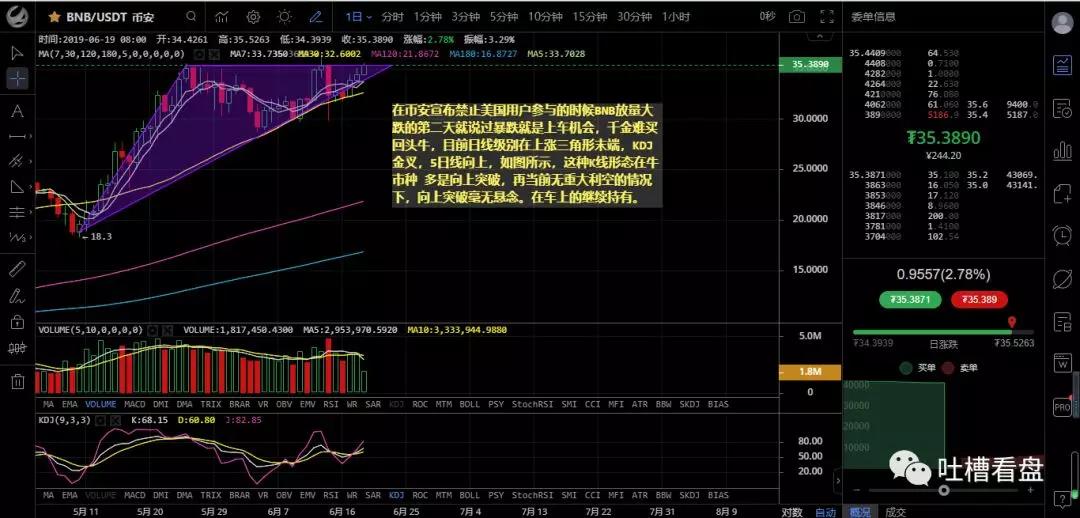Open the add-document sidebar icon
Image resolution: width=1080 pixels, height=518 pixels.
point(1062,194)
